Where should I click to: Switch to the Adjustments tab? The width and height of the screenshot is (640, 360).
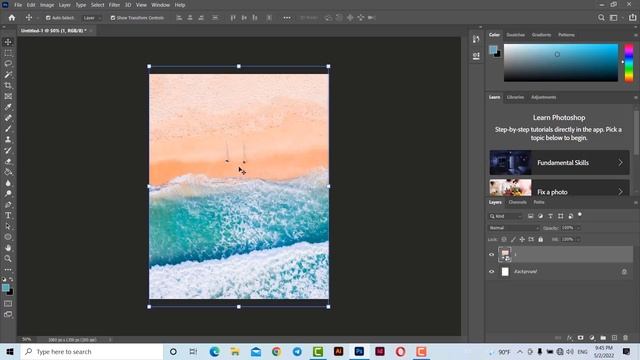[544, 98]
